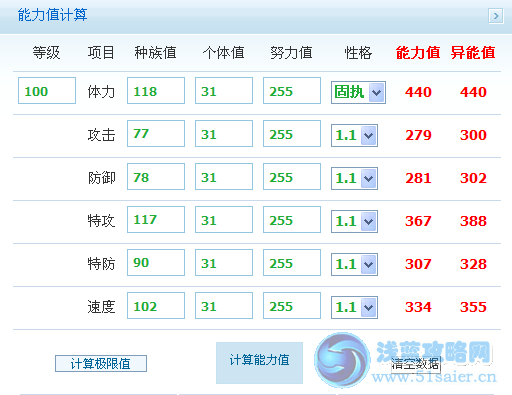This screenshot has height=395, width=512.
Task: Select 特防 individual value field 31
Action: point(224,262)
